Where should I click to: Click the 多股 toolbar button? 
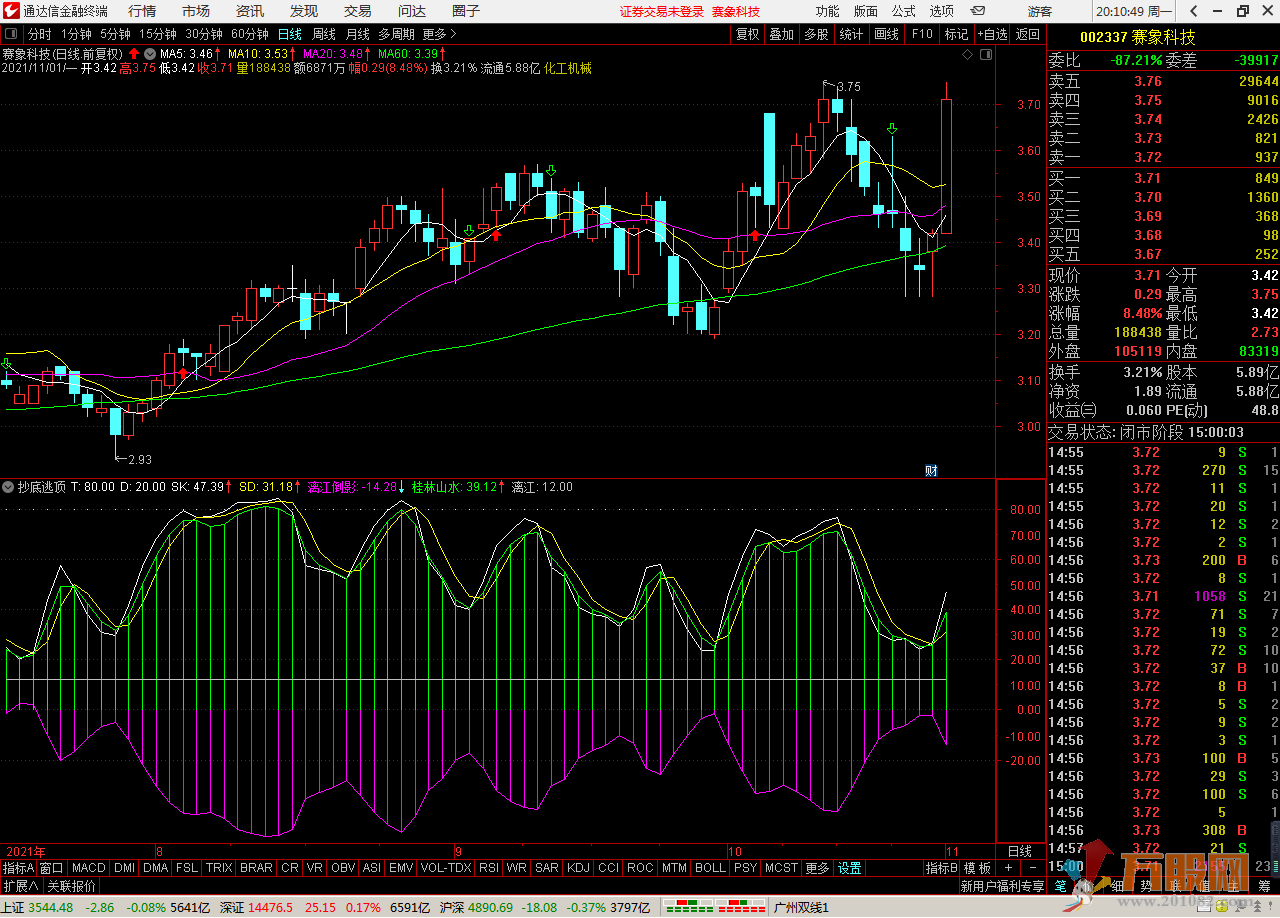(816, 34)
